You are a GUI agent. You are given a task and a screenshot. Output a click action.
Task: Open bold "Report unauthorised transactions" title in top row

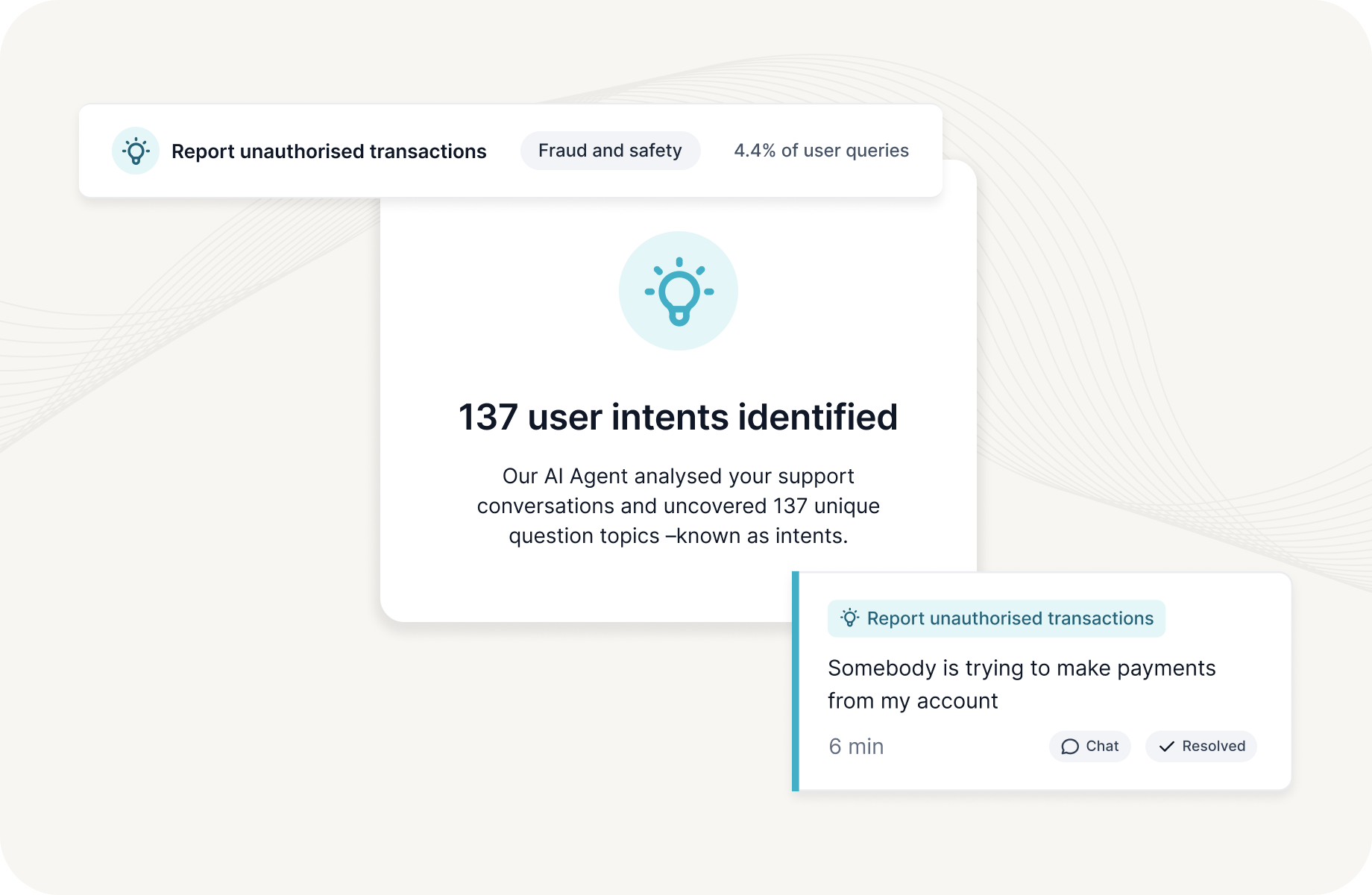(329, 151)
